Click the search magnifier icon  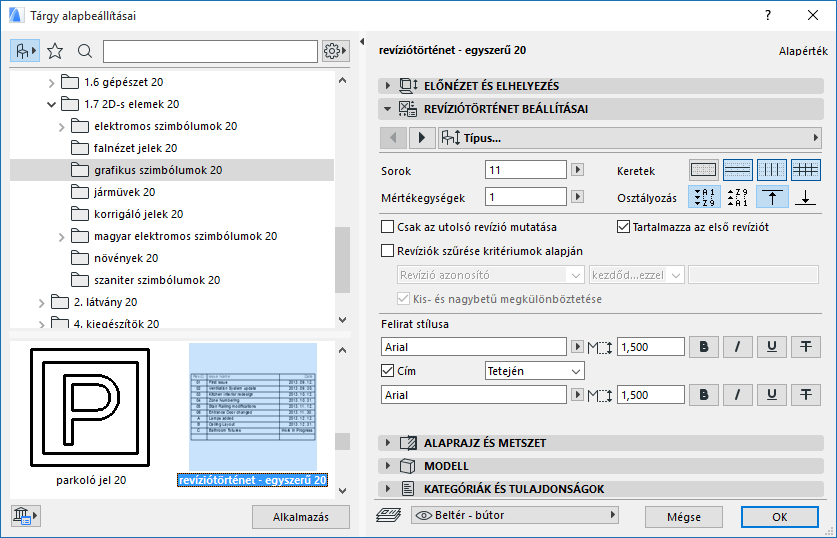(x=84, y=51)
